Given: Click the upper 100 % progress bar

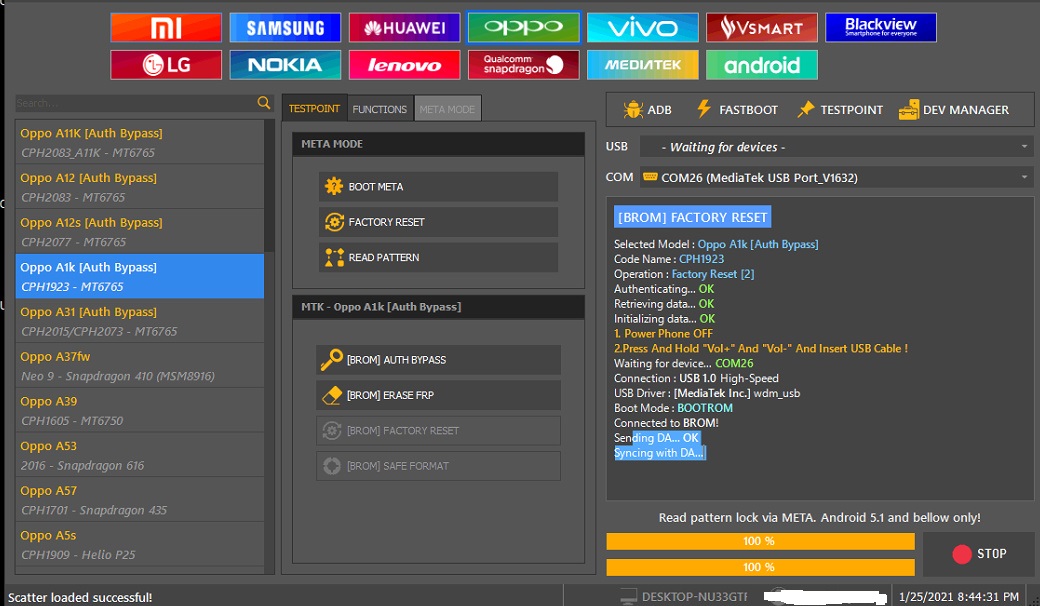Looking at the screenshot, I should [x=760, y=541].
